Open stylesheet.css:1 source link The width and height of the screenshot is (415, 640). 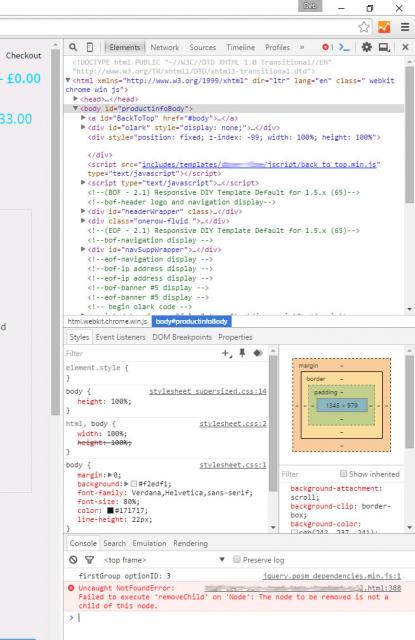pos(233,465)
